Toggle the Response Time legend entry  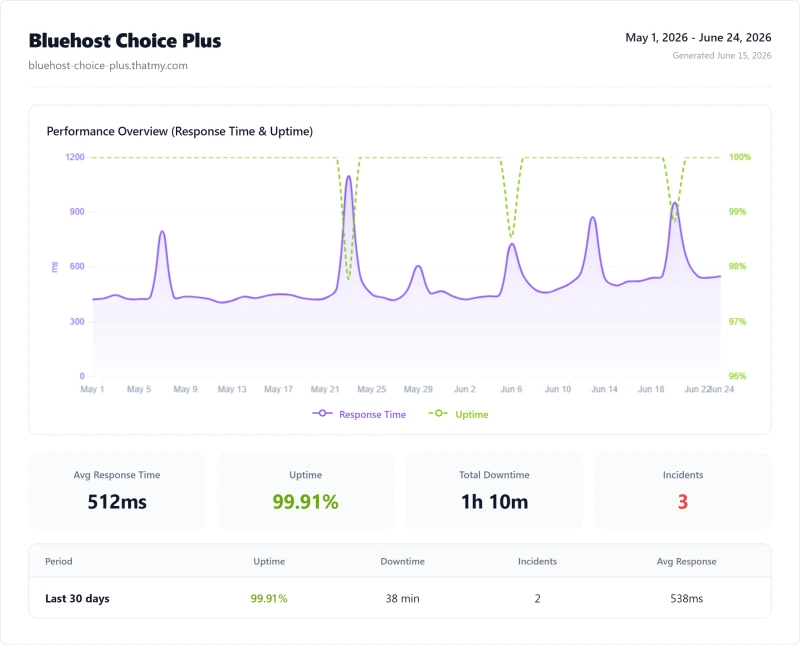[359, 414]
